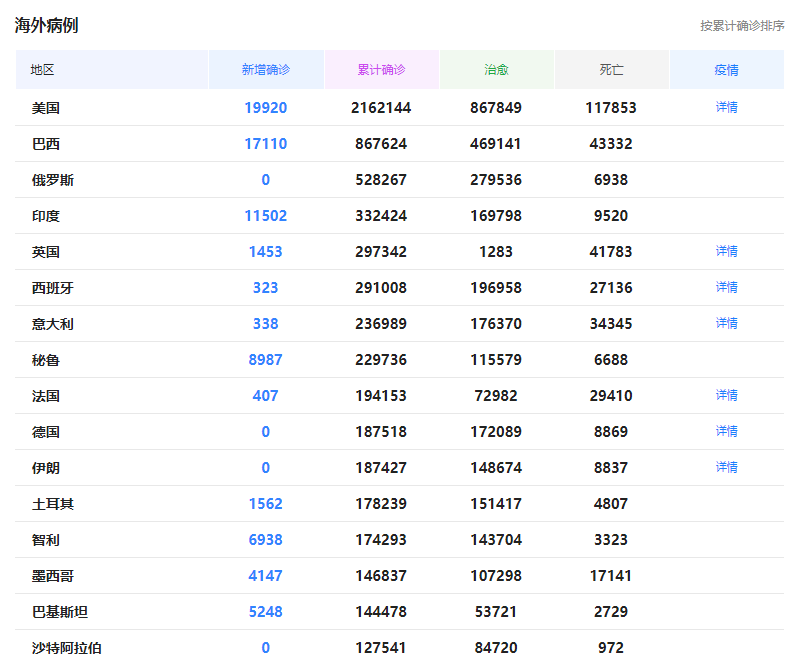796x665 pixels.
Task: Open 详情 link for 美国 row
Action: (x=726, y=108)
